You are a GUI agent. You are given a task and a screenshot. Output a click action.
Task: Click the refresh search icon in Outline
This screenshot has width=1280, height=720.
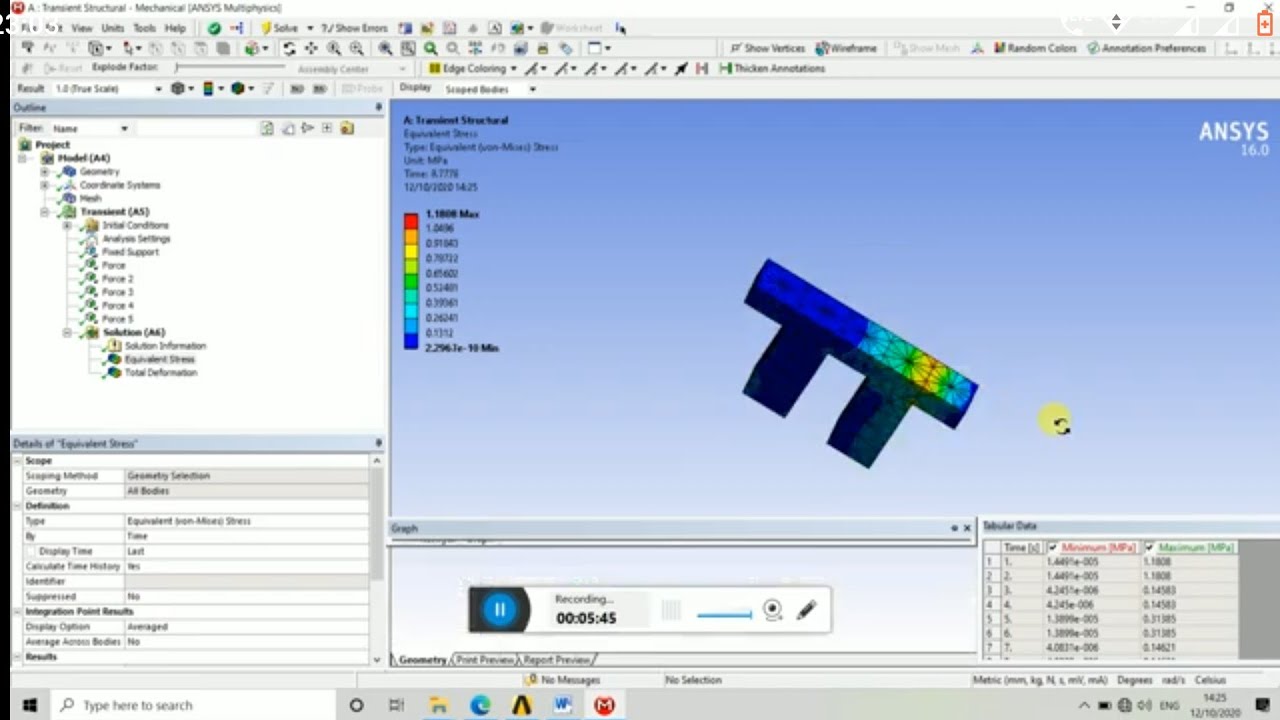coord(267,128)
